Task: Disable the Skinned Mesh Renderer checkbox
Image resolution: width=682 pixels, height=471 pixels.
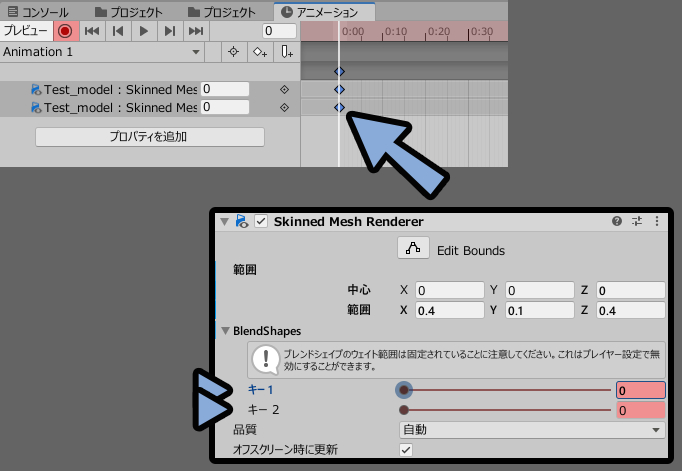Action: click(261, 221)
